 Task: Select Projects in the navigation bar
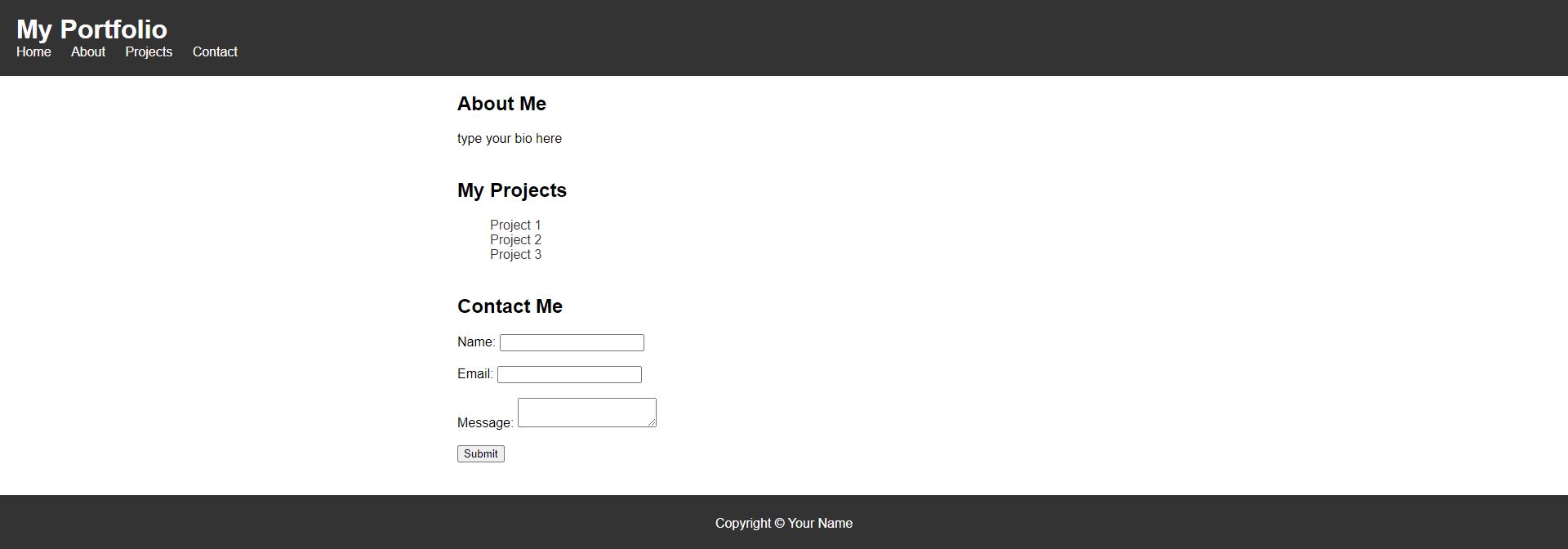click(149, 51)
